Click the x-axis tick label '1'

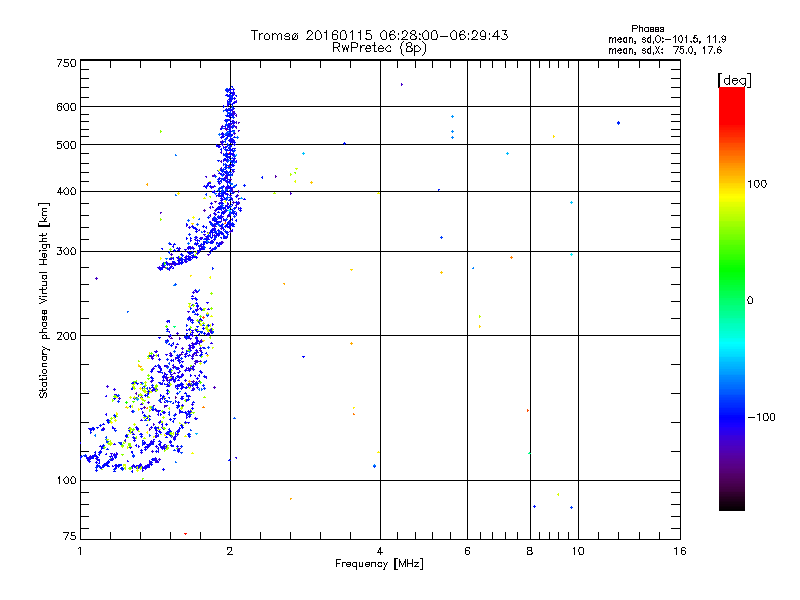80,551
